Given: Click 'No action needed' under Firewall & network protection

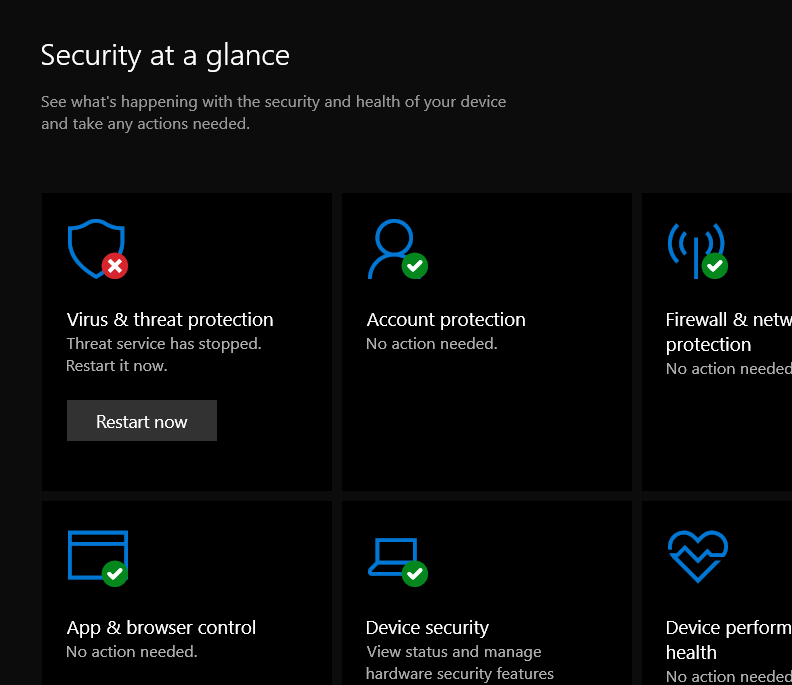Looking at the screenshot, I should click(x=729, y=369).
